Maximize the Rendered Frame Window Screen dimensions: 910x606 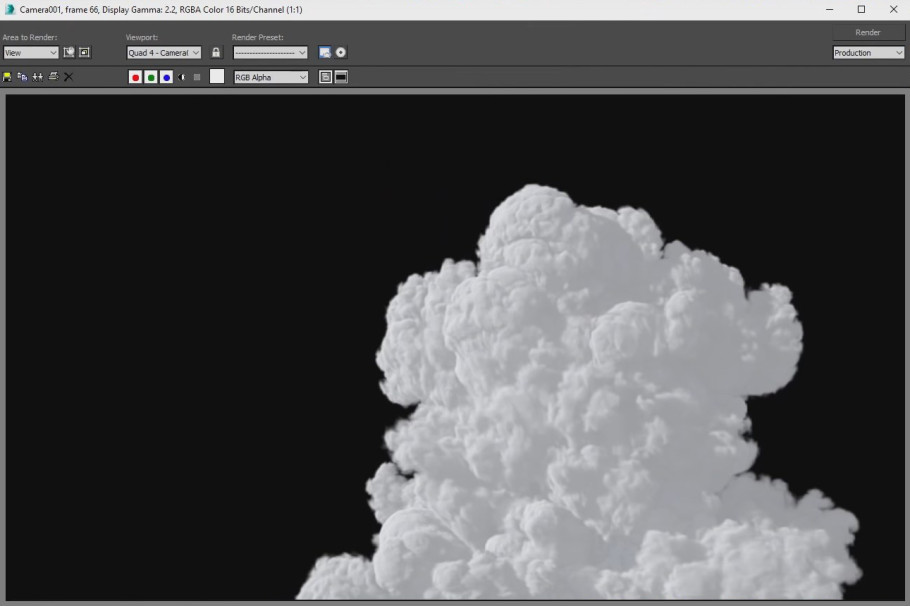pos(861,9)
